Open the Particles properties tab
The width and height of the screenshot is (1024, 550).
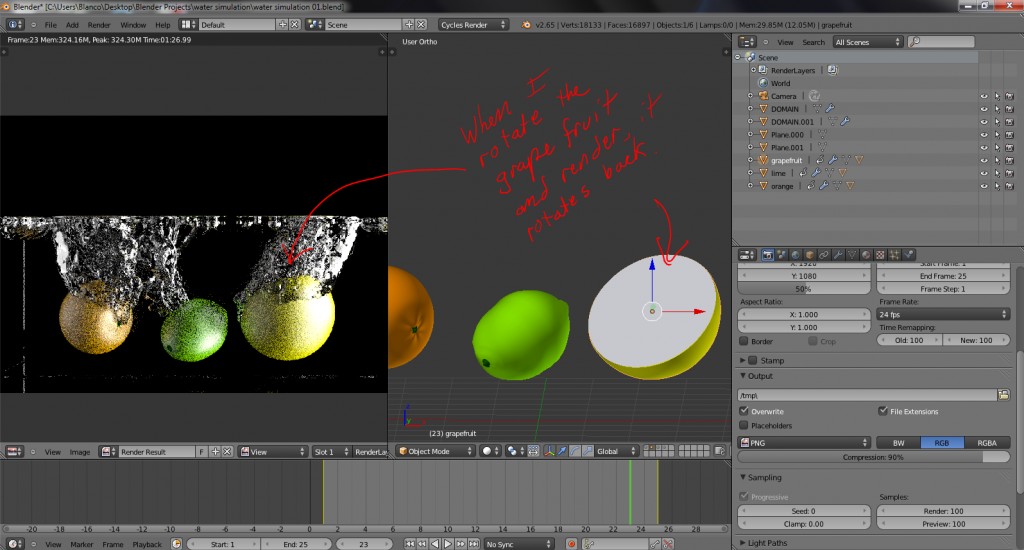(894, 255)
